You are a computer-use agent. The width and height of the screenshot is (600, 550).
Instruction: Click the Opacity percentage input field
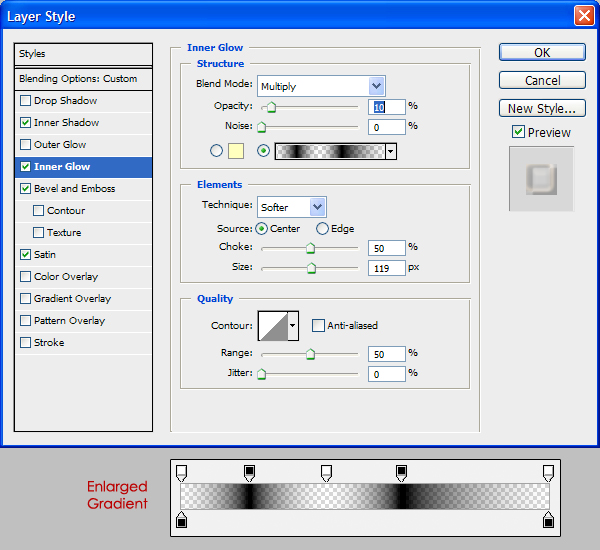tap(386, 107)
